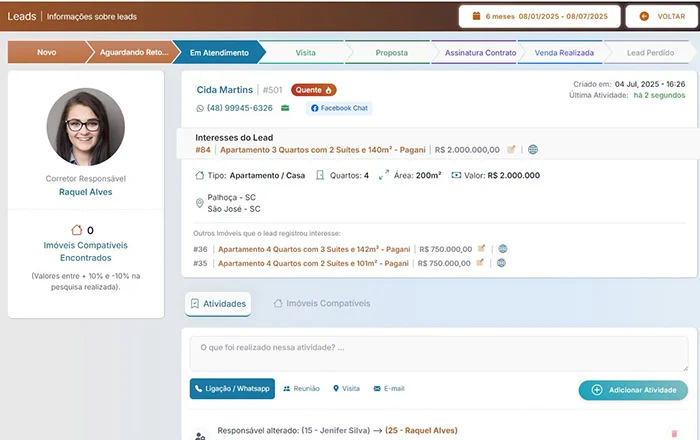700x440 pixels.
Task: Delete the Responsável alterado activity entry
Action: pyautogui.click(x=674, y=434)
